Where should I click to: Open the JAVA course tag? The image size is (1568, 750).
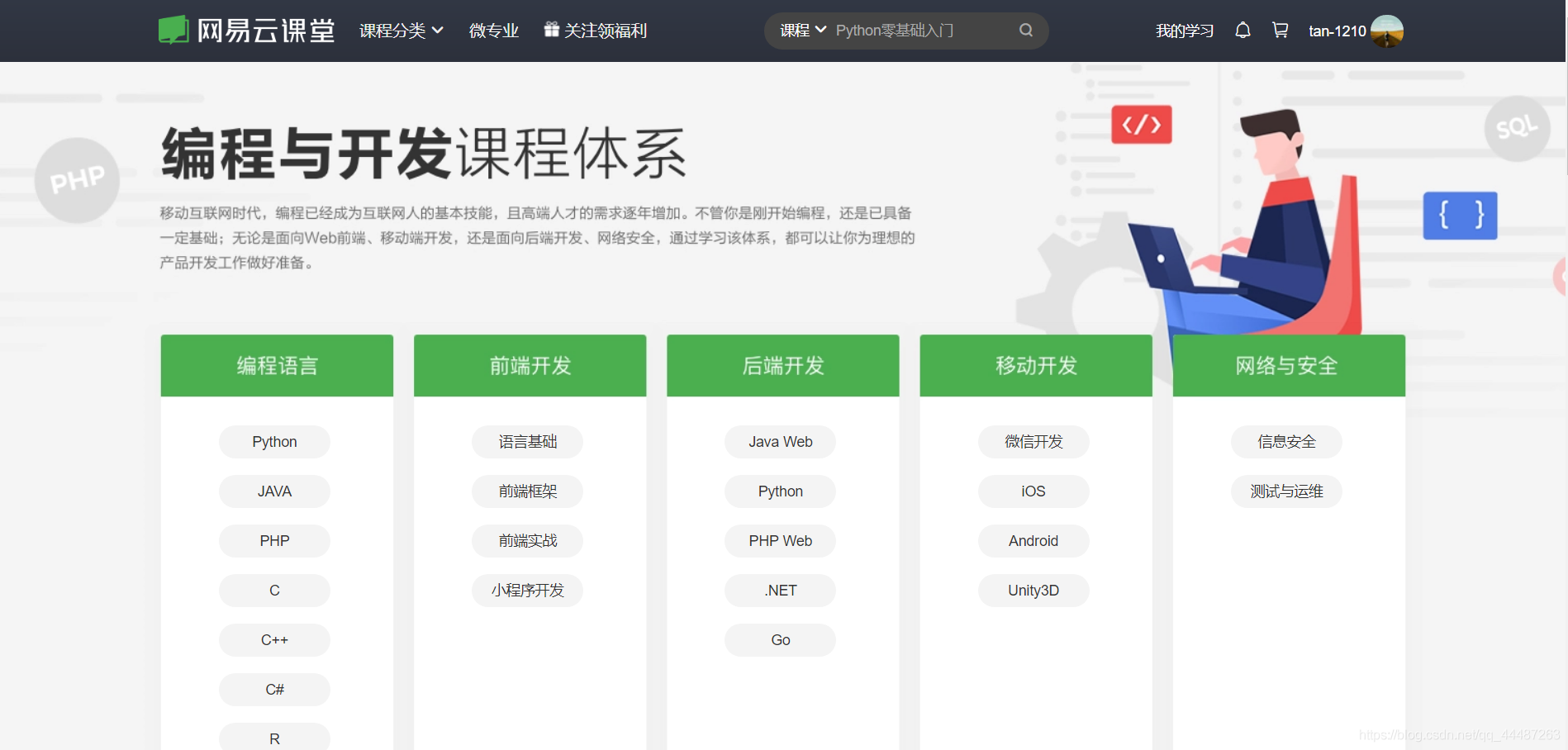pos(274,491)
